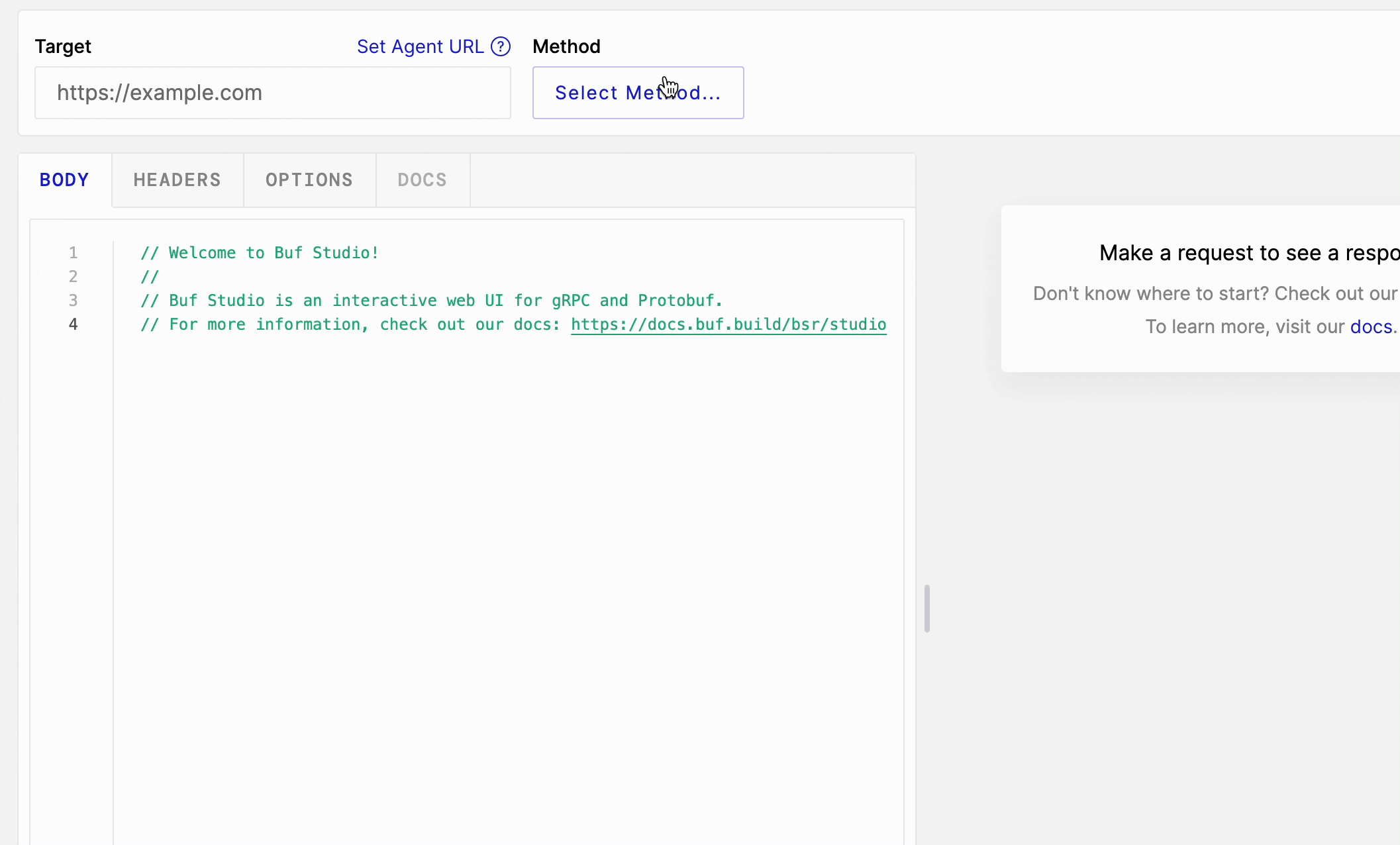Click inside the Target URL field
Image resolution: width=1400 pixels, height=845 pixels.
click(272, 93)
